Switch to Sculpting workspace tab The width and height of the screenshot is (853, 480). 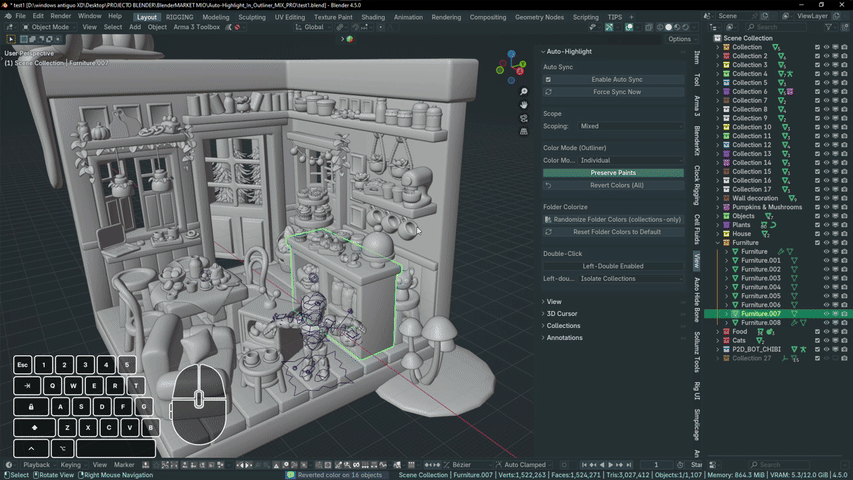point(252,17)
